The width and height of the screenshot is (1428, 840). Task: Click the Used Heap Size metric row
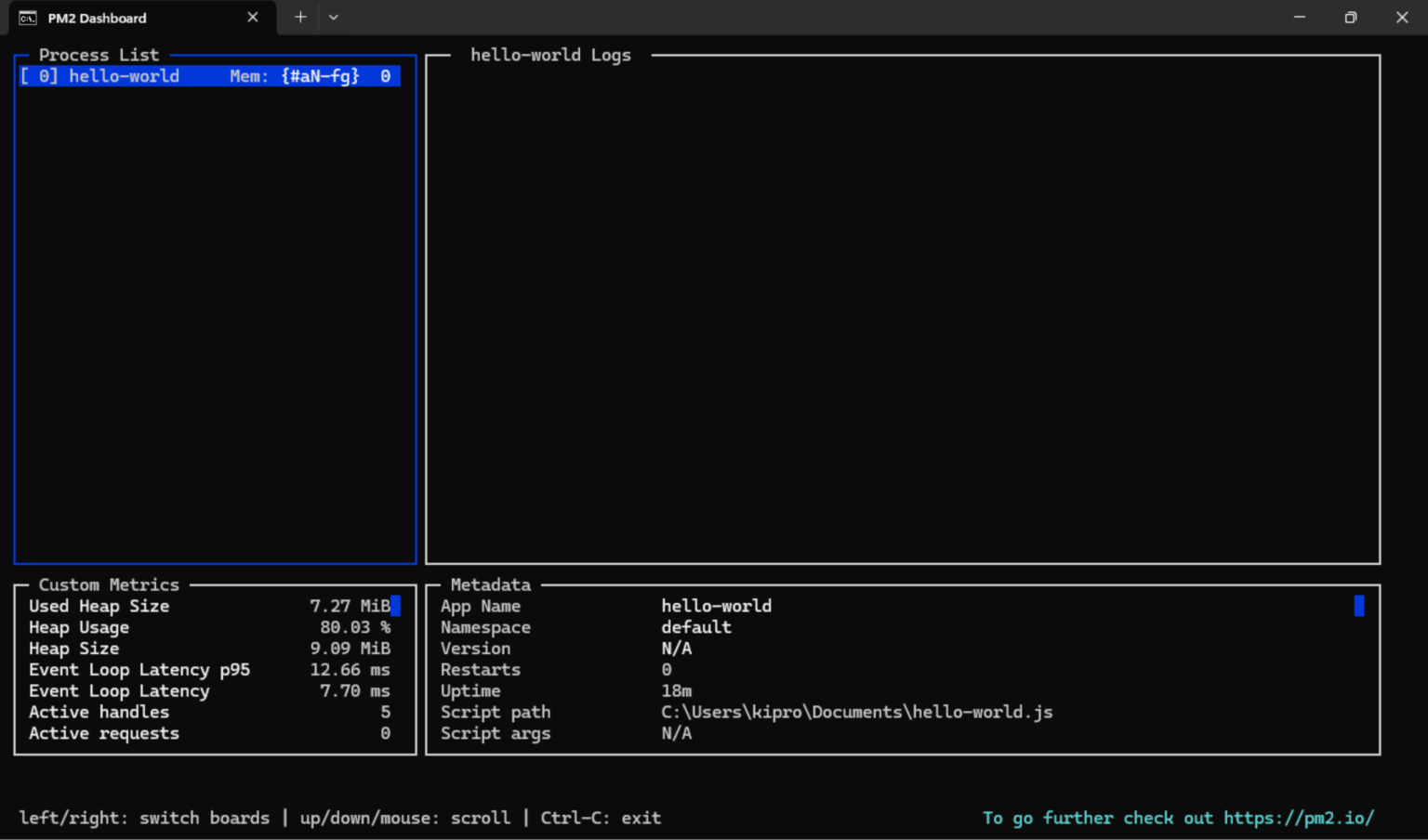[99, 606]
